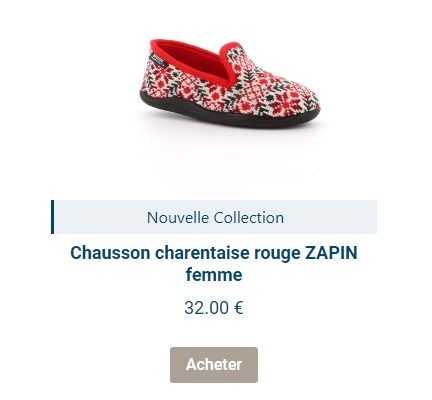Click the number 32.00 in the price
Viewport: 432px width, 400px height.
[207, 308]
